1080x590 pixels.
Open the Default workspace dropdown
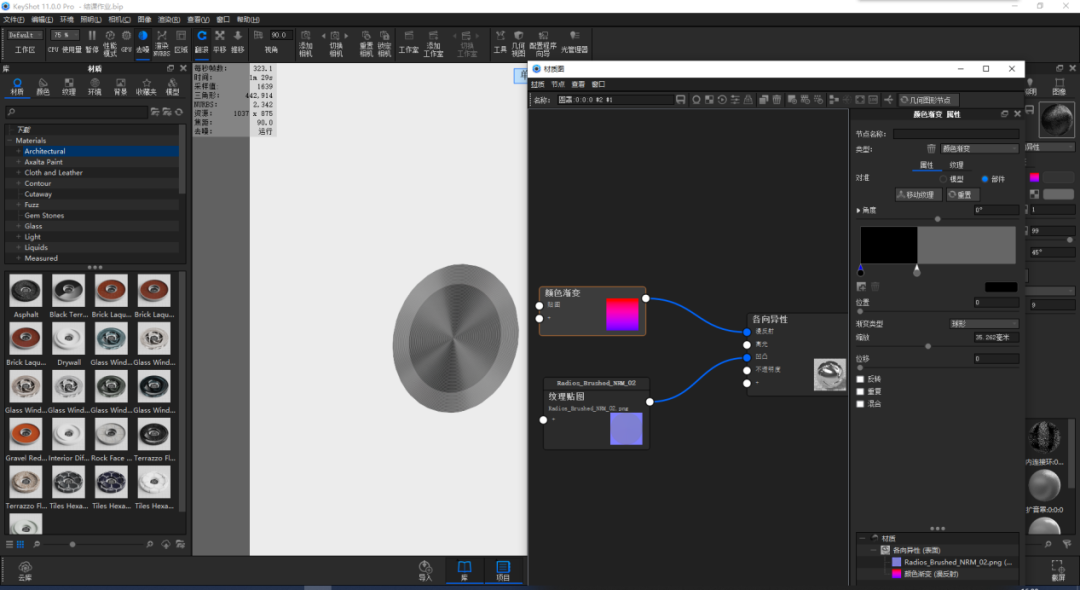[25, 35]
